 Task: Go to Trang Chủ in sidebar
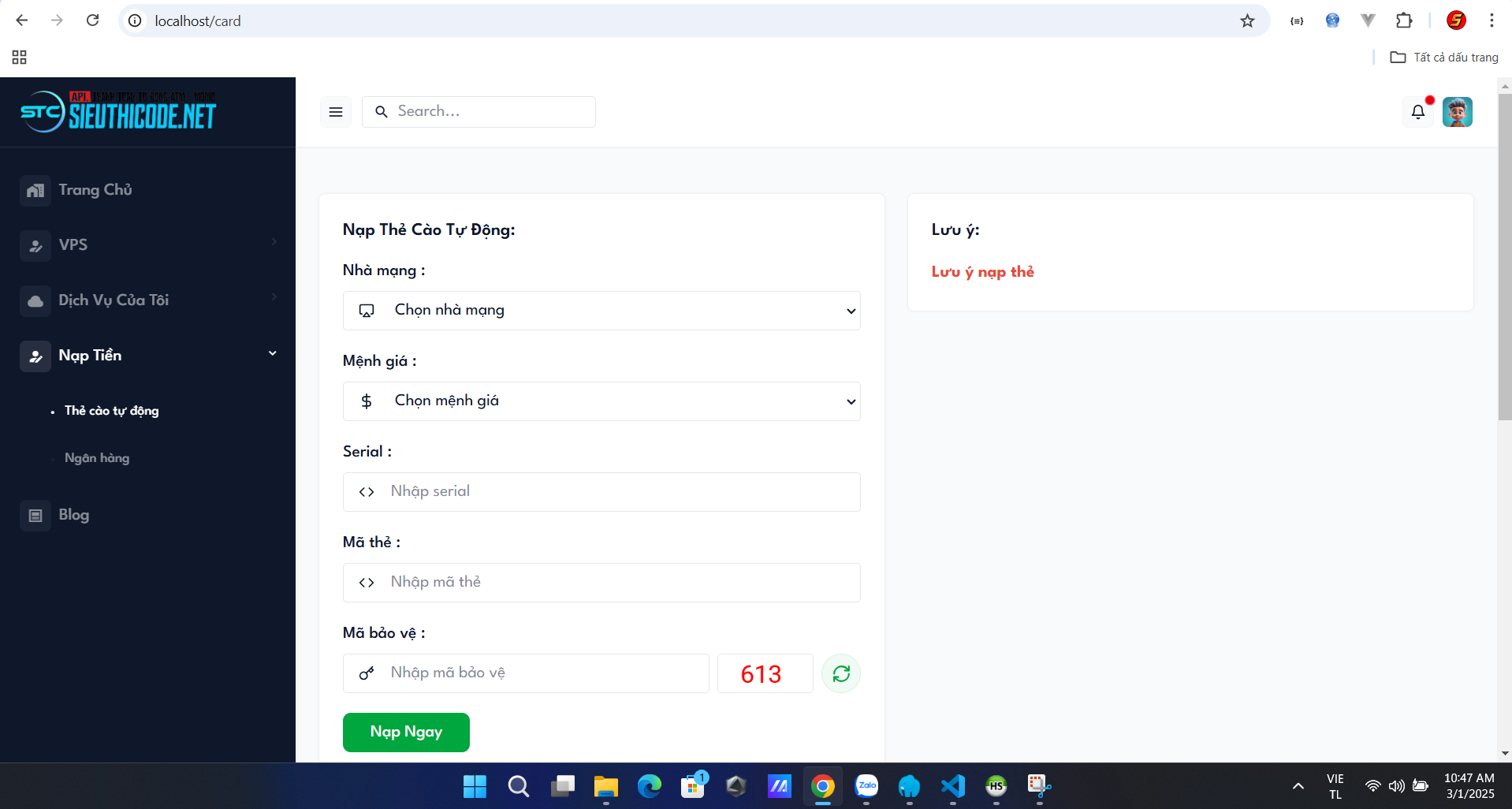tap(95, 190)
